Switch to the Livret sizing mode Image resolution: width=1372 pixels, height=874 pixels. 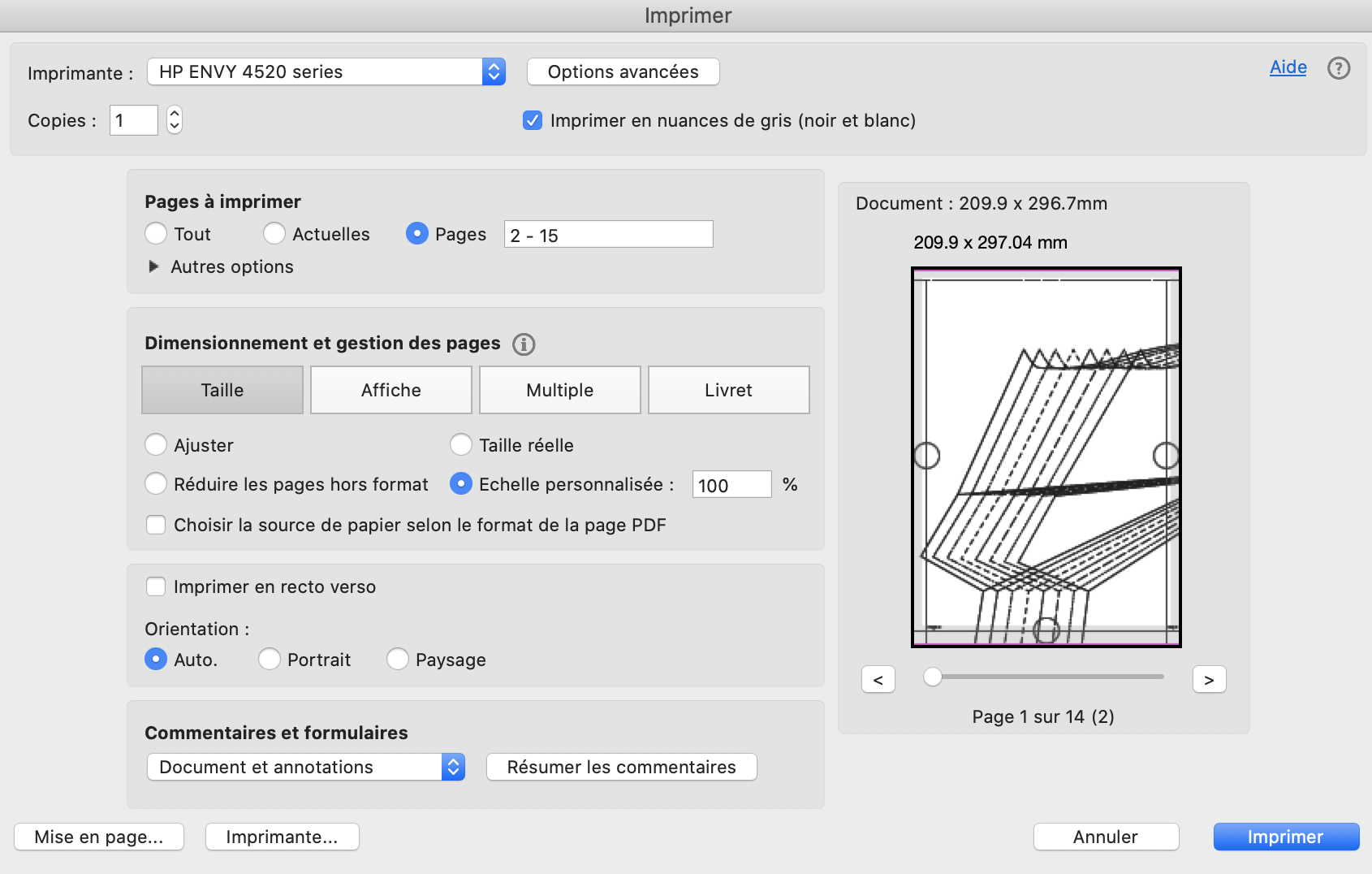pos(727,390)
